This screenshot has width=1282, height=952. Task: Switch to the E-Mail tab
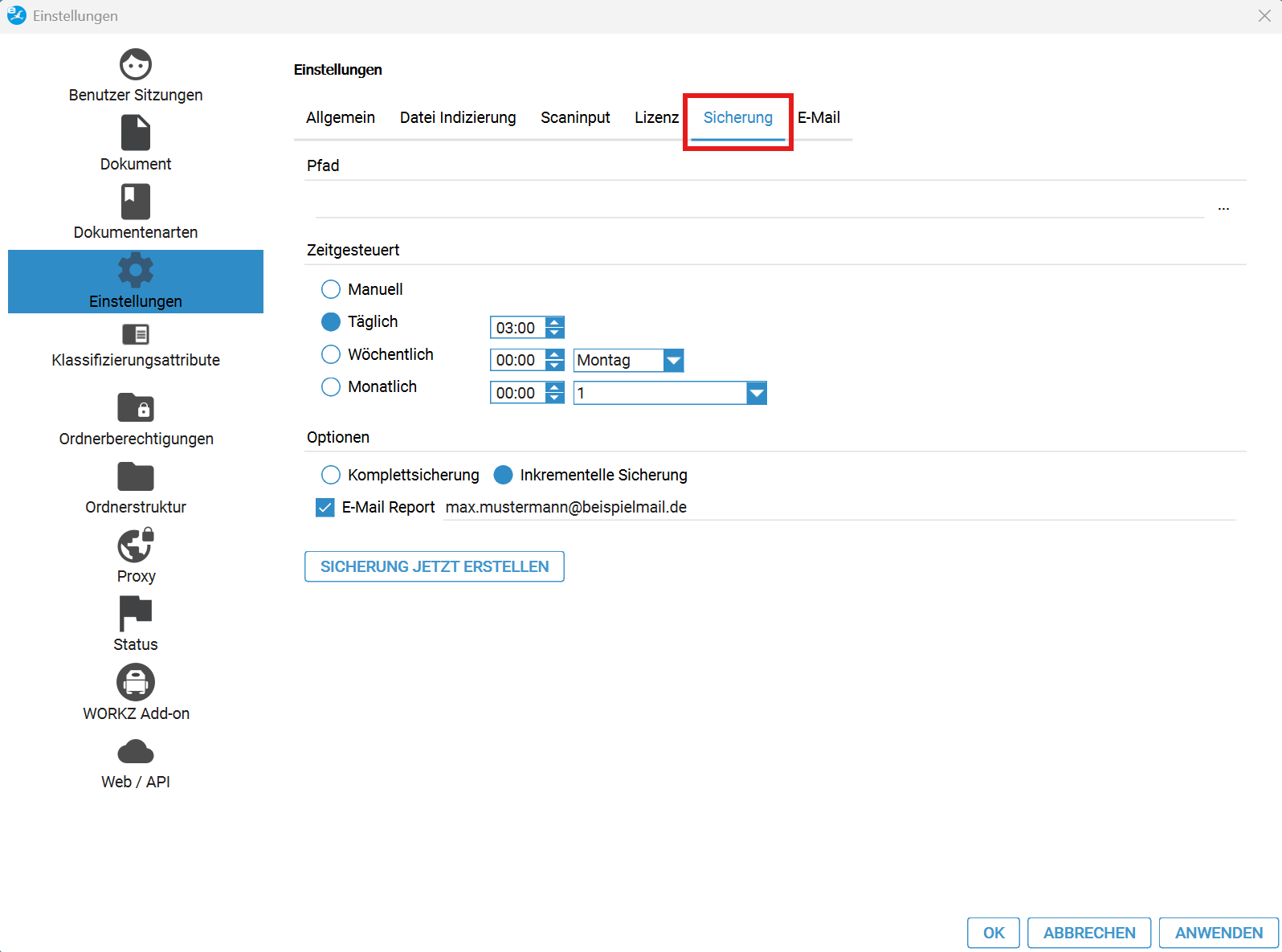[x=819, y=117]
